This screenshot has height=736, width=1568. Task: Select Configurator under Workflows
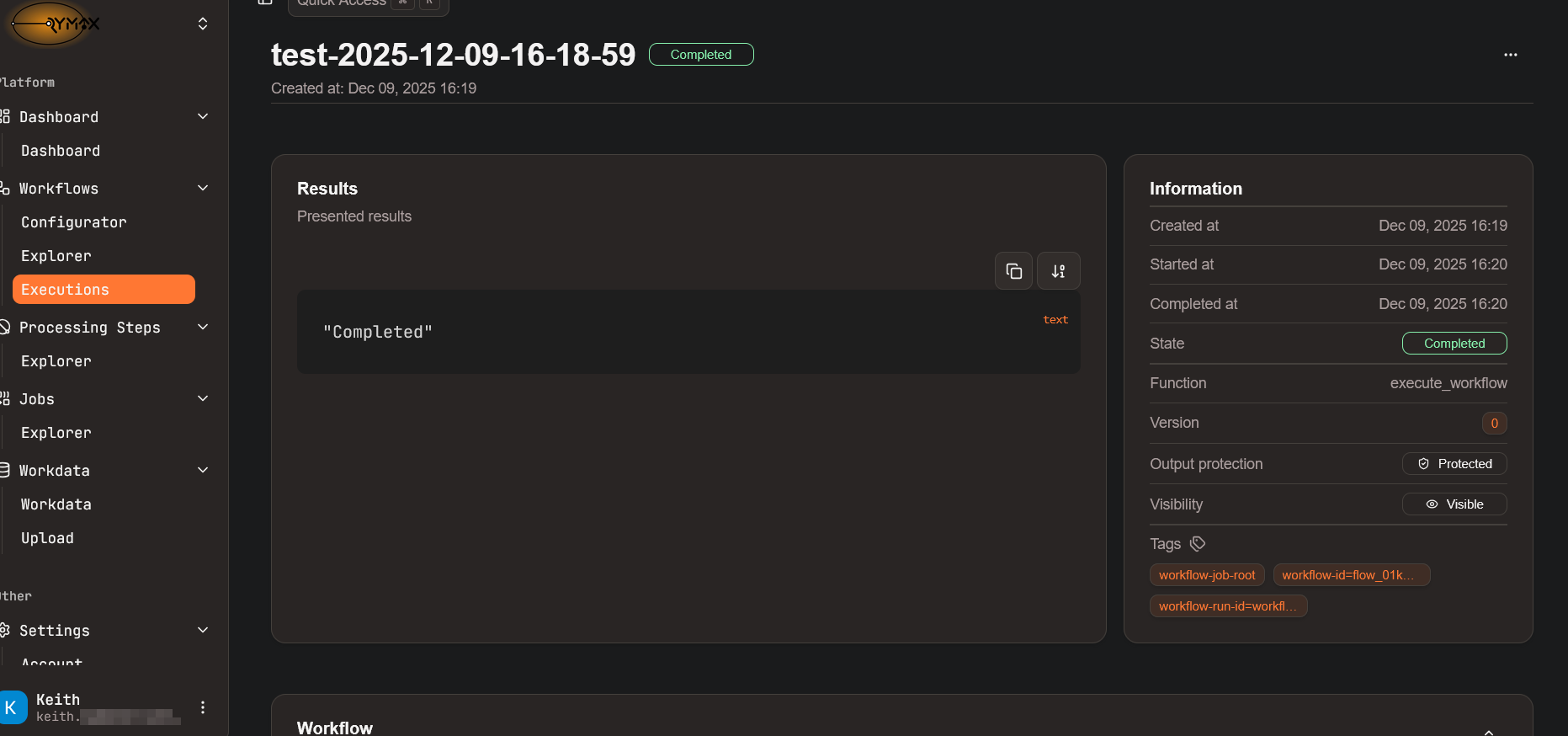(x=73, y=221)
